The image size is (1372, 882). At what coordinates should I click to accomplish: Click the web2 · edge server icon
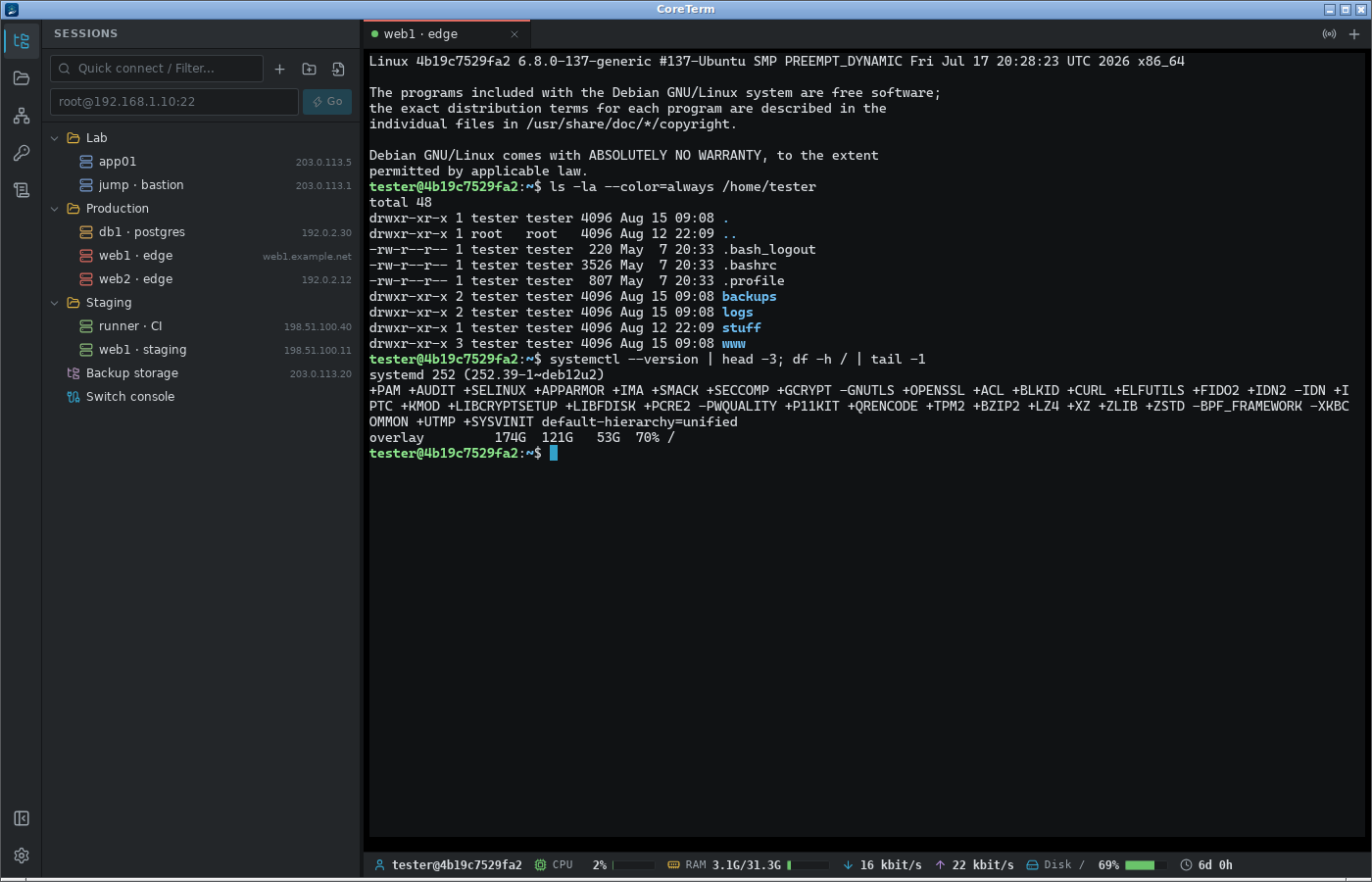pos(86,279)
